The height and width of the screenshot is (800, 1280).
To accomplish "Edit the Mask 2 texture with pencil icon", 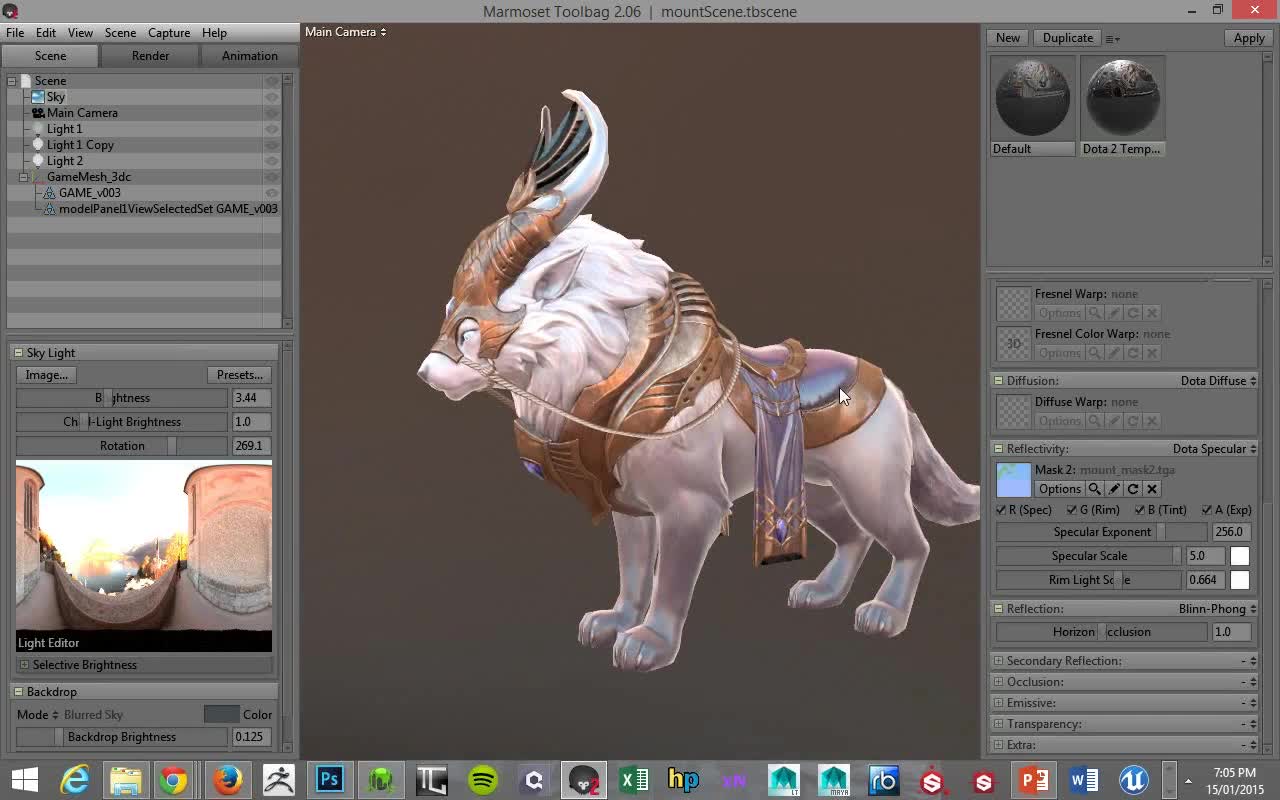I will pos(1114,489).
